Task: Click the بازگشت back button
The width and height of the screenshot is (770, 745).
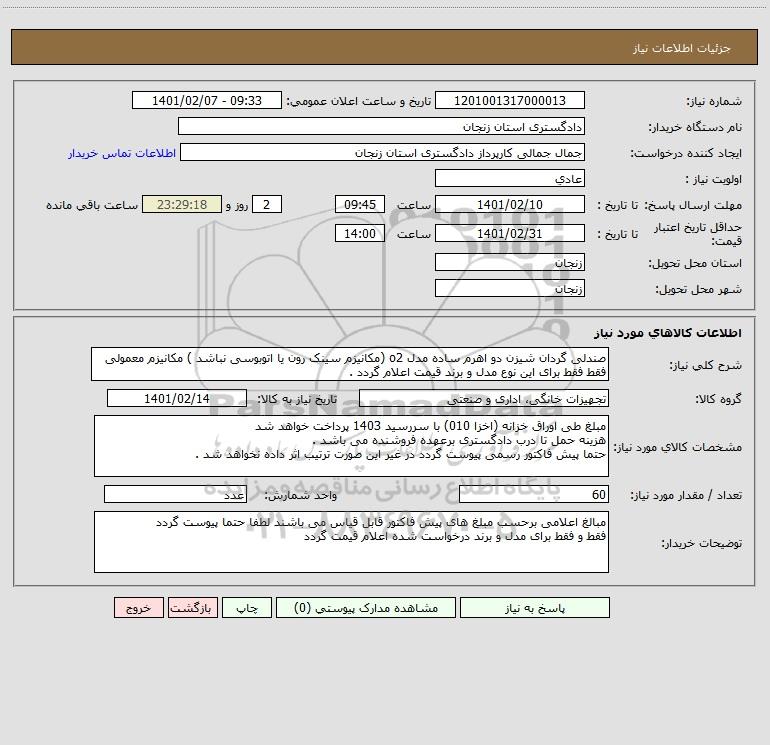Action: click(x=192, y=608)
